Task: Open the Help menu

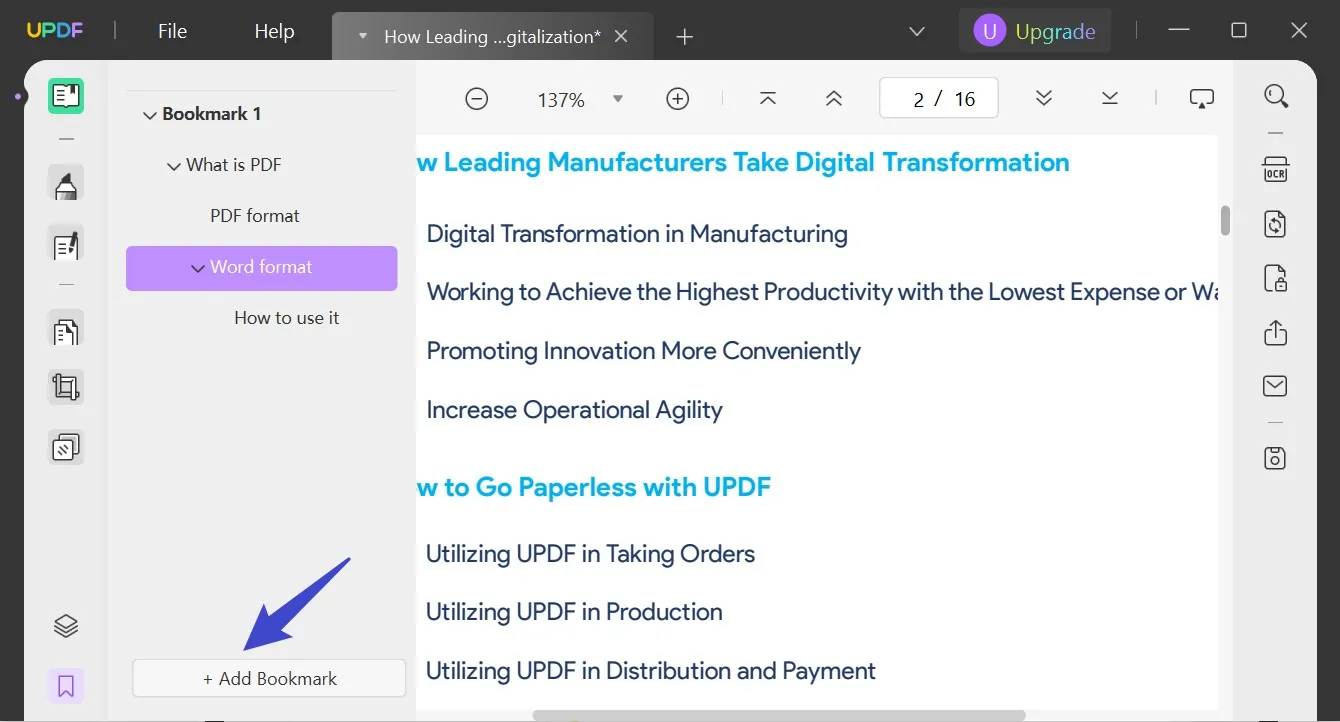Action: 274,31
